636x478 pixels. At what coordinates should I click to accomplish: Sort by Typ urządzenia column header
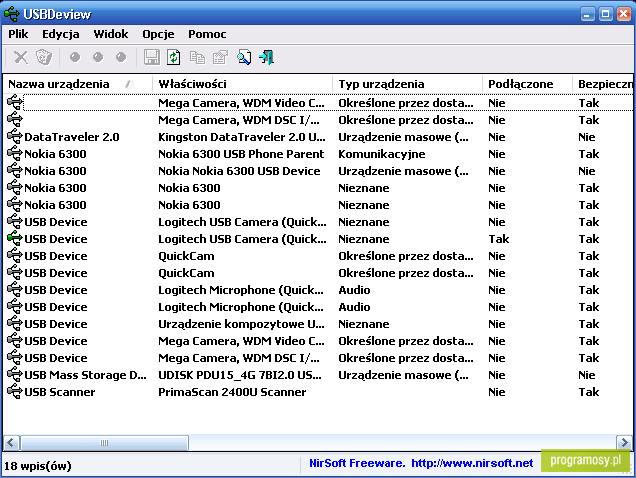(x=408, y=84)
